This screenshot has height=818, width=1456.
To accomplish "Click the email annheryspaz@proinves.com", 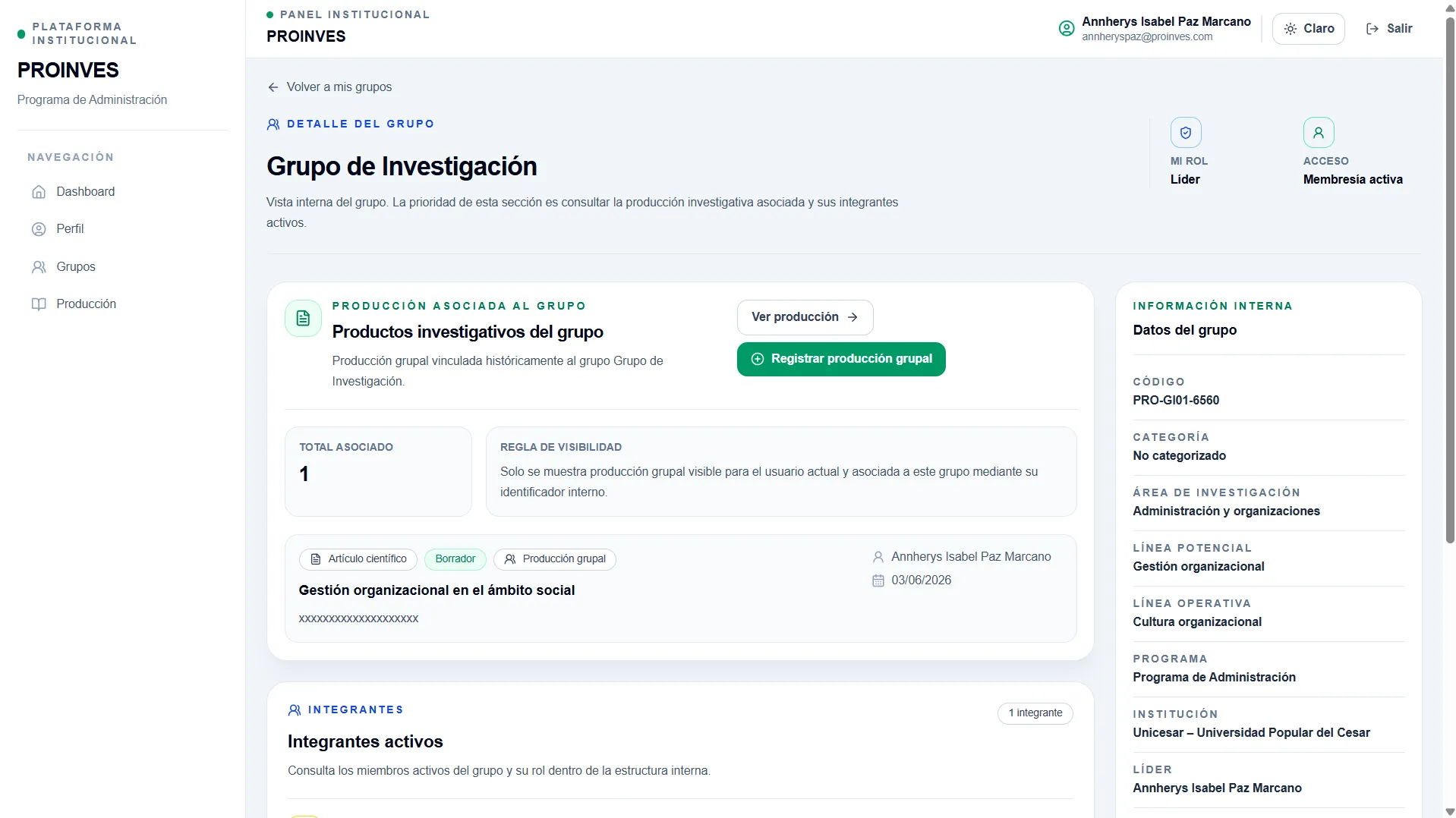I will (x=1147, y=37).
